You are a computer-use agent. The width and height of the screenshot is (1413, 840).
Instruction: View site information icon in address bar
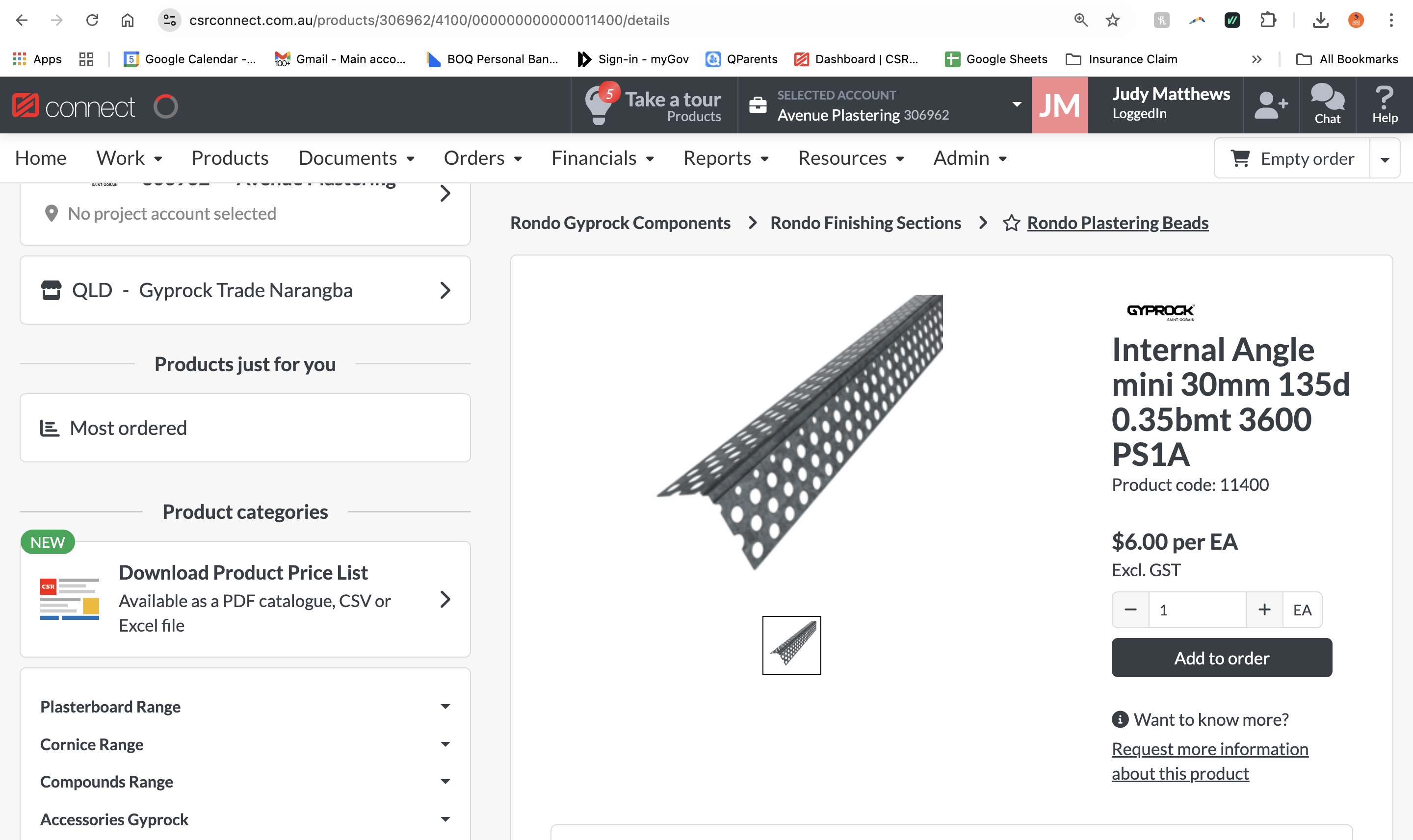click(169, 21)
